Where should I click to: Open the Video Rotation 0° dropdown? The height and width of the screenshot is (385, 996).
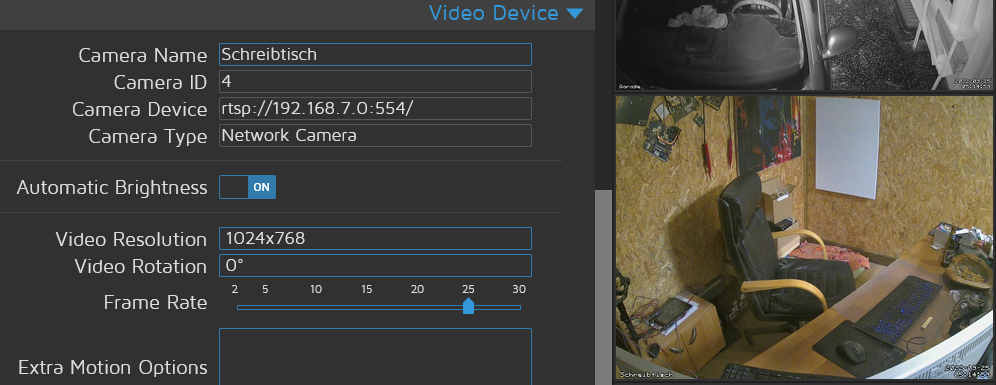375,266
